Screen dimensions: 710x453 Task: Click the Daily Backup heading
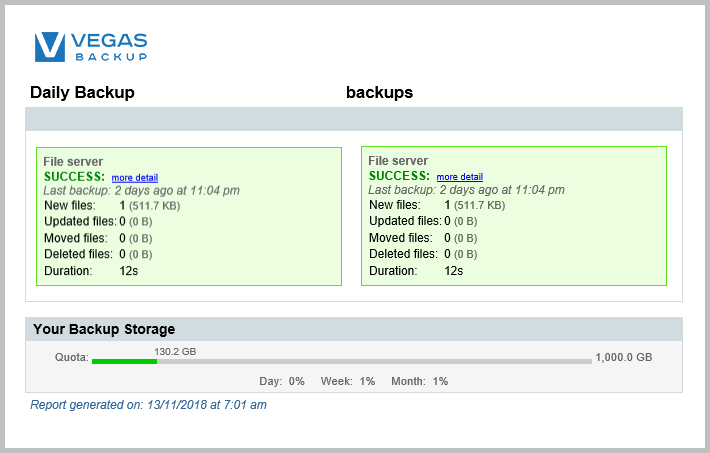pyautogui.click(x=82, y=93)
